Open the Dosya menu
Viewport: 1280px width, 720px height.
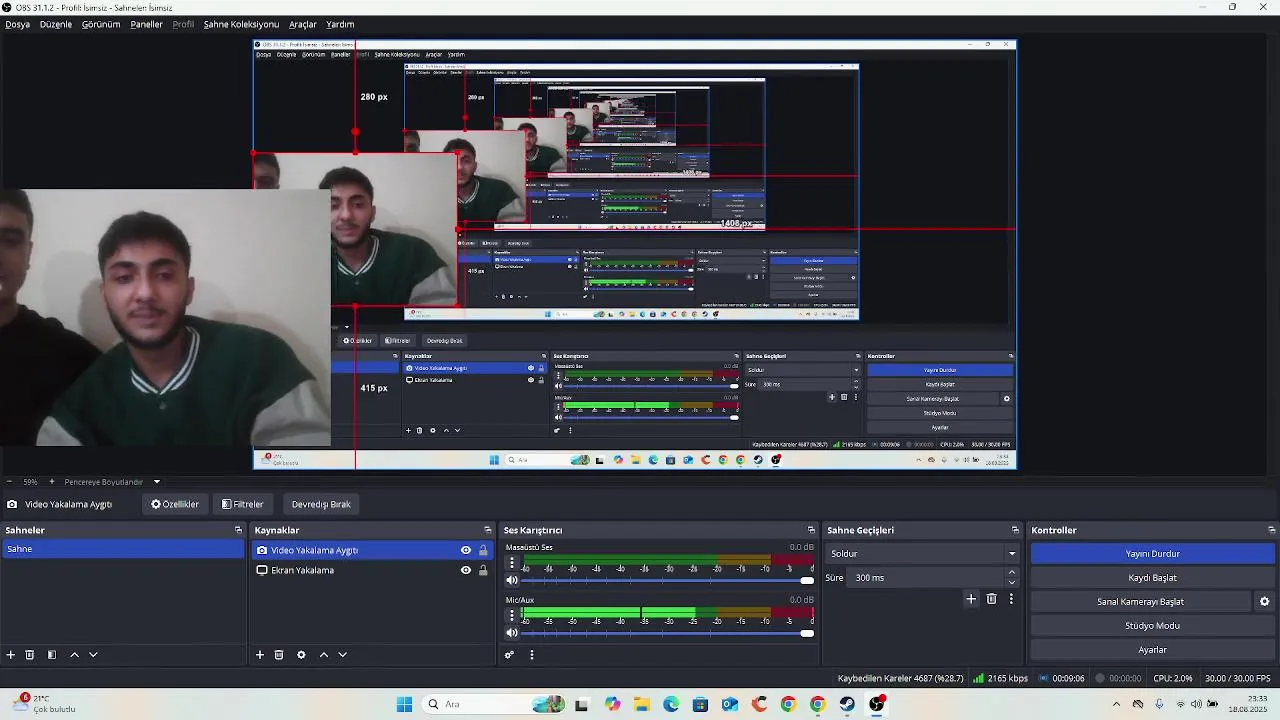17,24
